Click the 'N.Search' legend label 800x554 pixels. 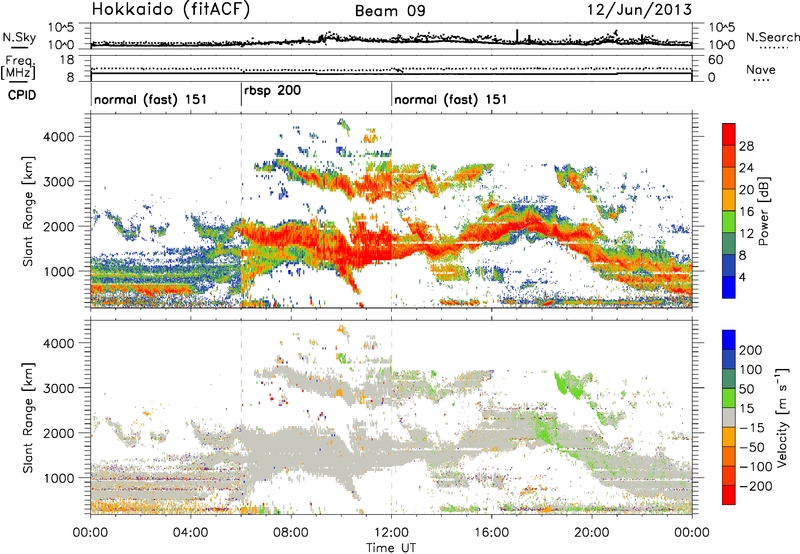coord(772,37)
